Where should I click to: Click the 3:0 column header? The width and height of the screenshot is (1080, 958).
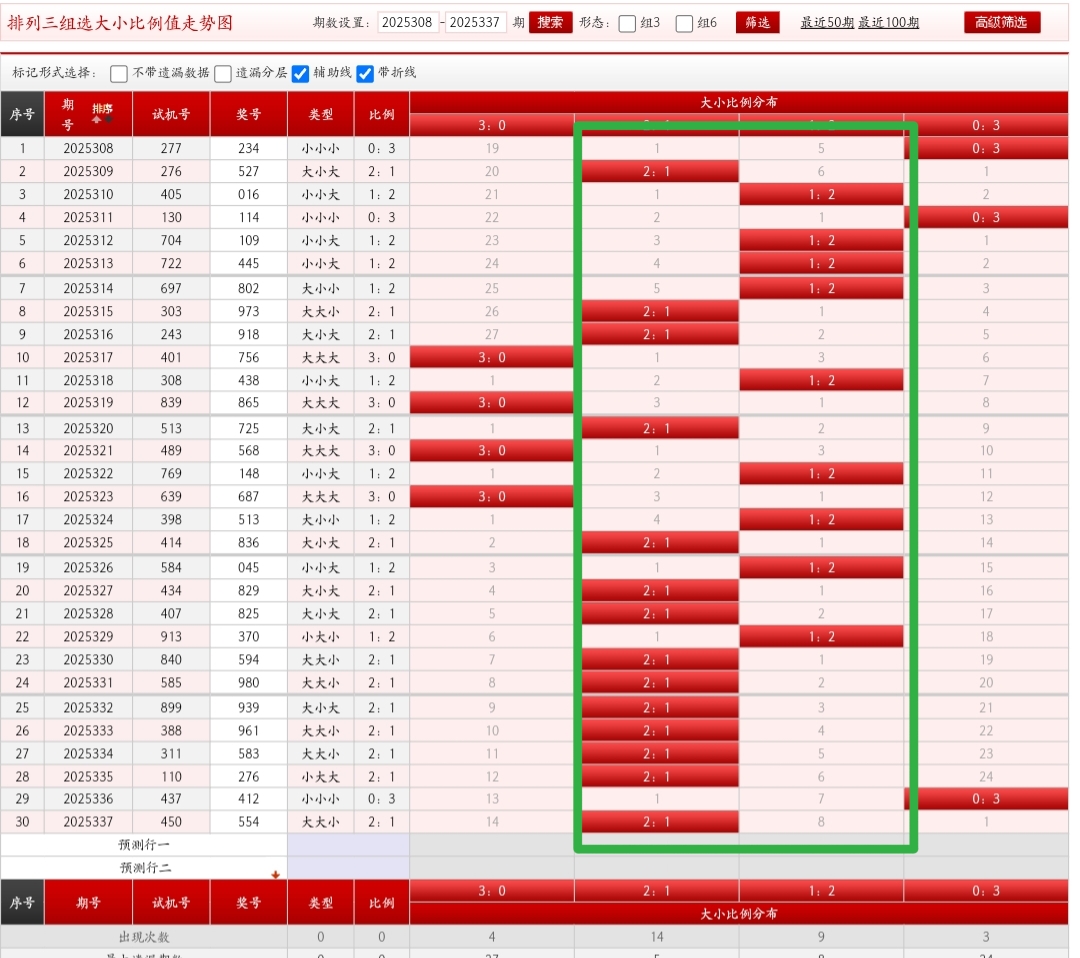[x=491, y=125]
